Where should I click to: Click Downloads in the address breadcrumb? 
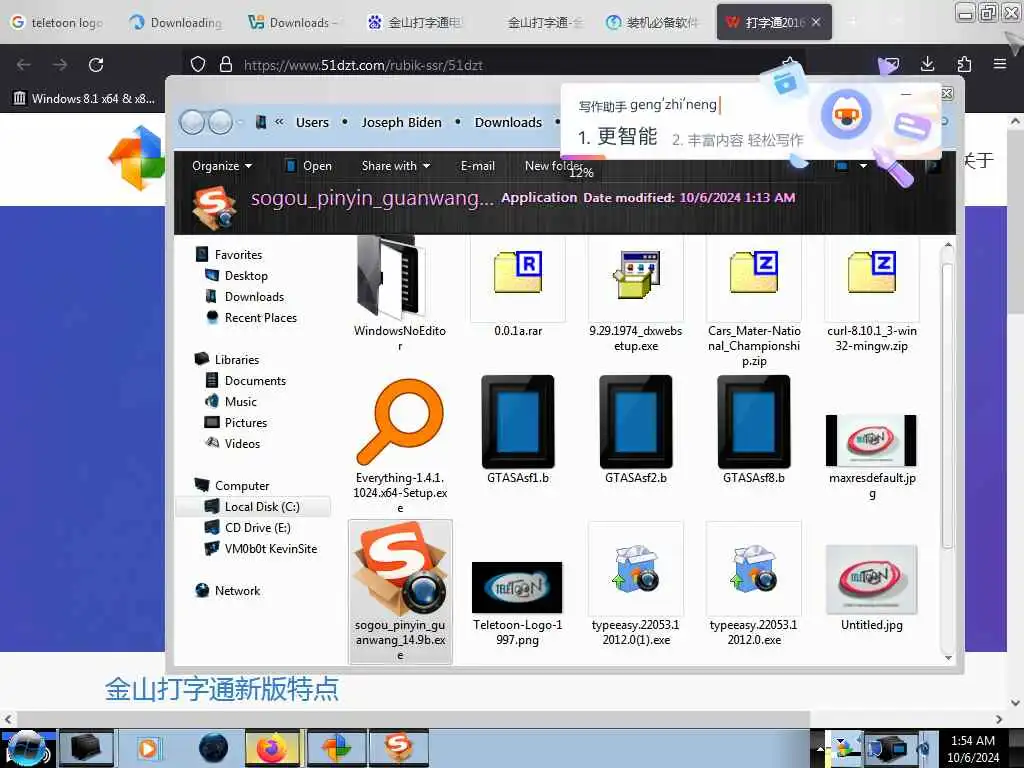[508, 122]
